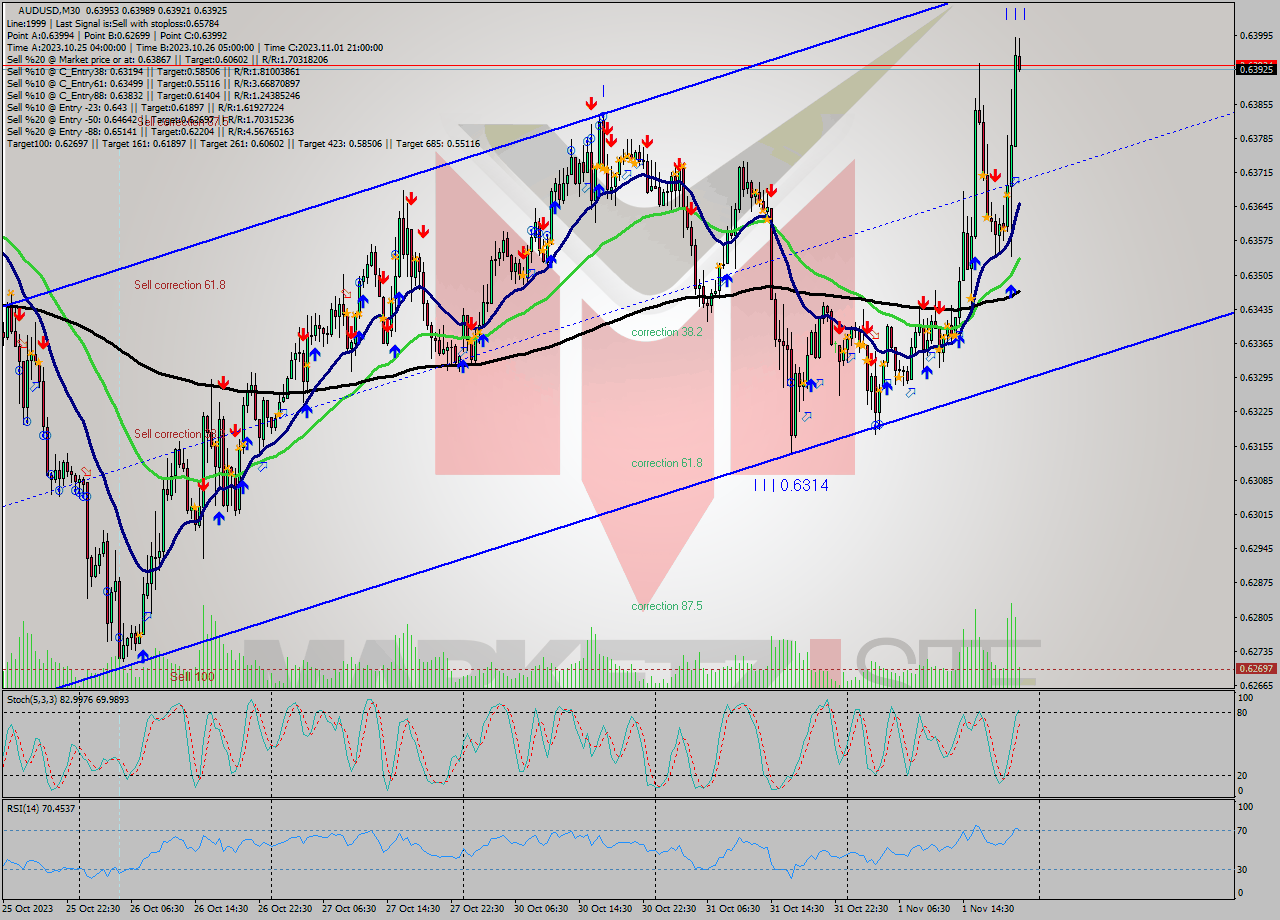Click the Stochastic 80 level axis label

(x=1244, y=713)
